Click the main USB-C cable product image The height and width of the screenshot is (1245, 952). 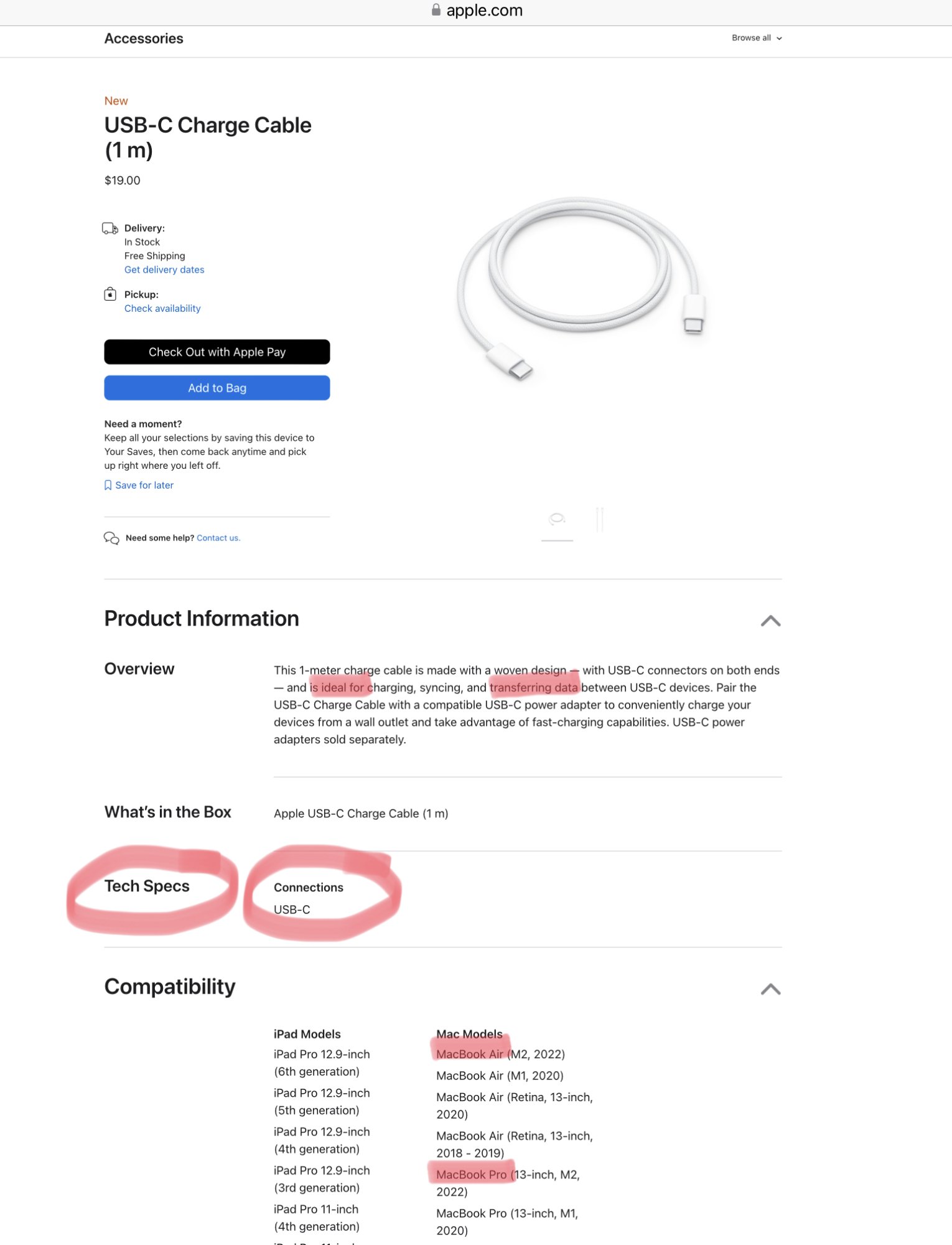pos(582,289)
